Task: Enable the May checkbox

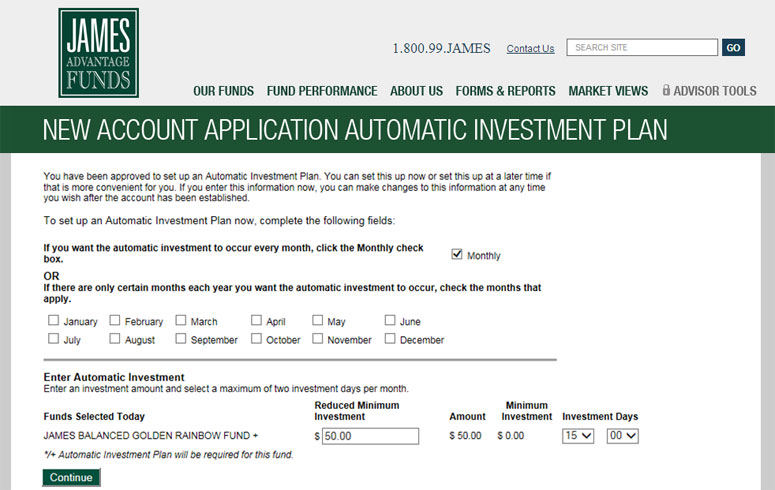Action: [x=317, y=320]
